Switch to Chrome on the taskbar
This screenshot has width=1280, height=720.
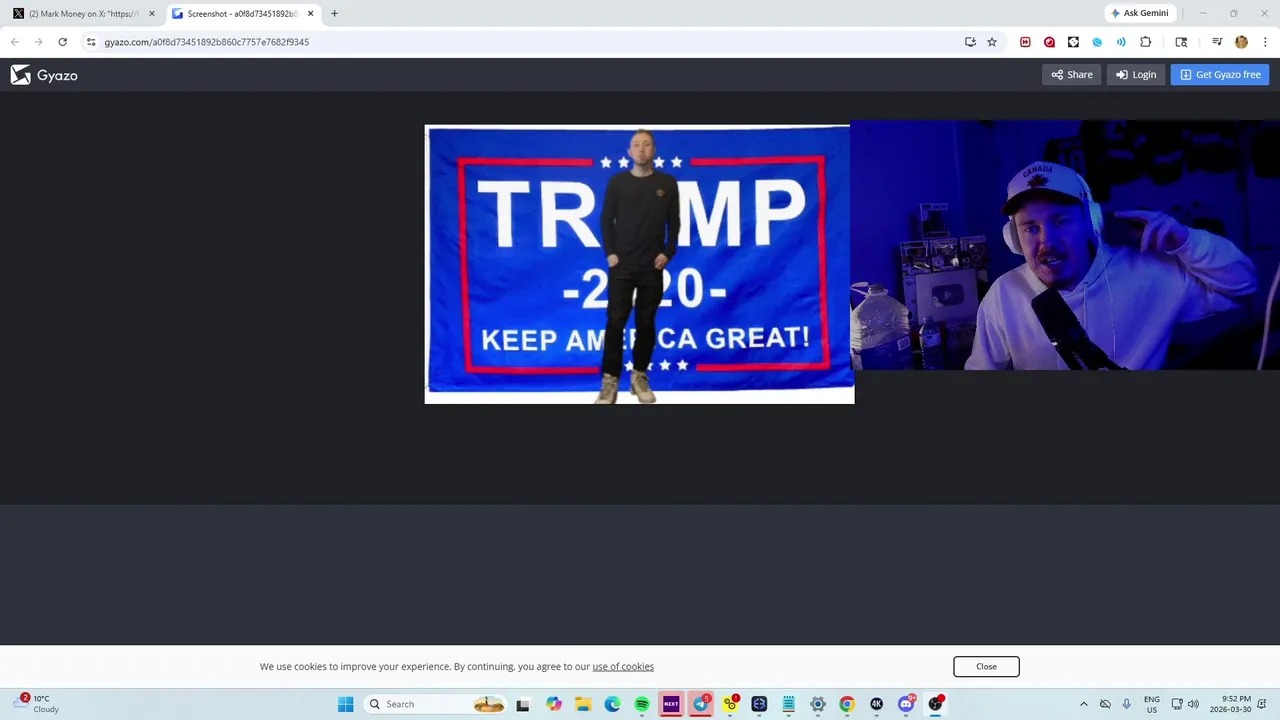(x=847, y=704)
